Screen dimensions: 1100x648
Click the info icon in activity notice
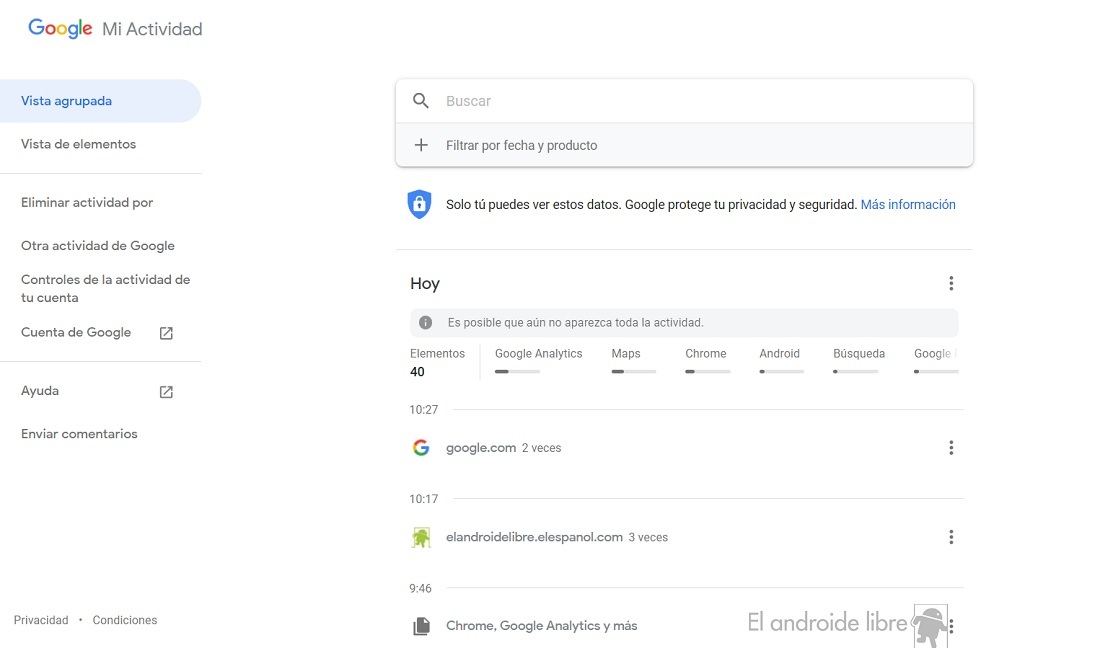click(426, 323)
